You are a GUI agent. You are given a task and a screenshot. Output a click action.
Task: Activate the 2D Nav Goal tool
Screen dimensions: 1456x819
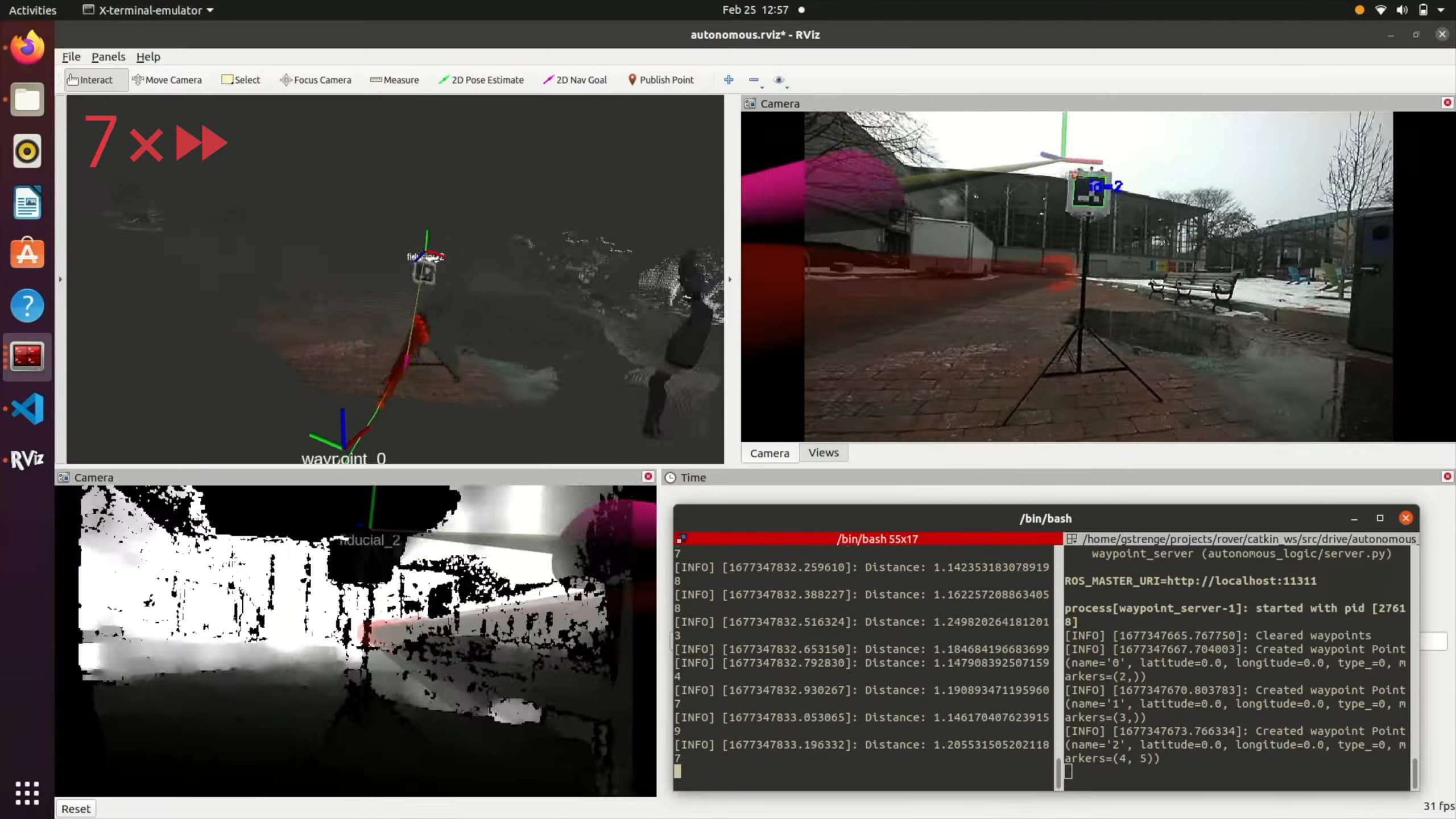575,80
